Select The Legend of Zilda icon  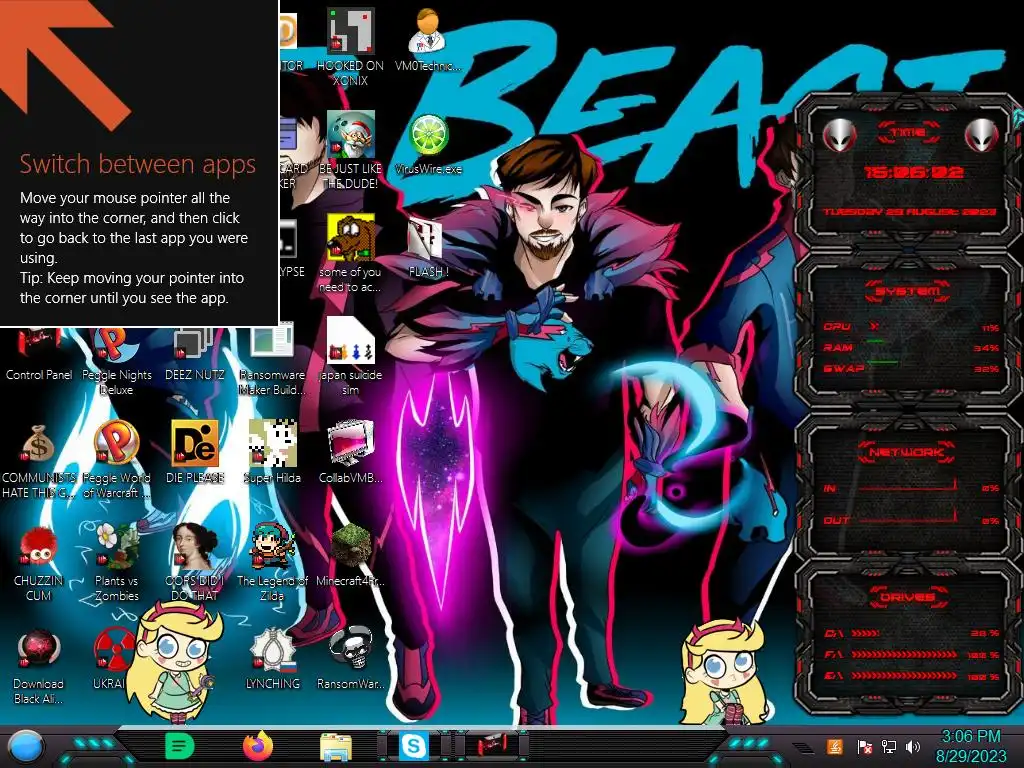pyautogui.click(x=272, y=562)
